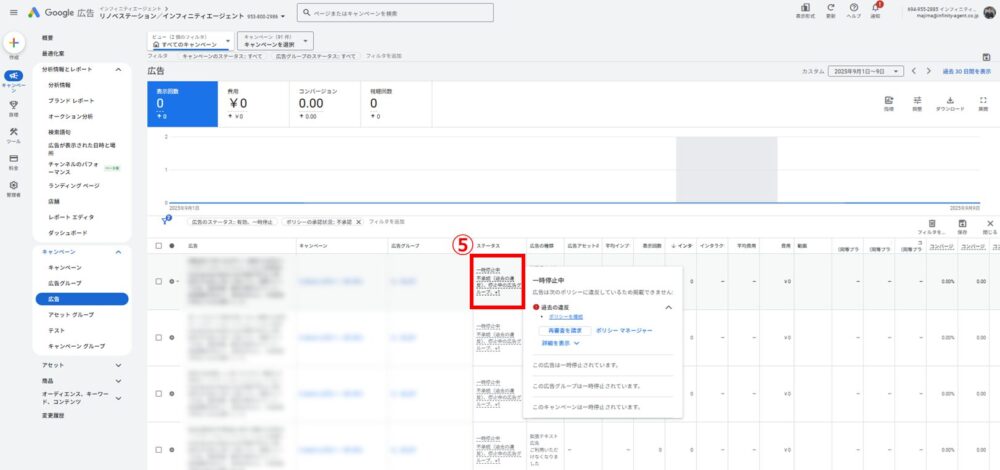1000x470 pixels.
Task: Open the Billing (料金) card icon
Action: (x=14, y=159)
